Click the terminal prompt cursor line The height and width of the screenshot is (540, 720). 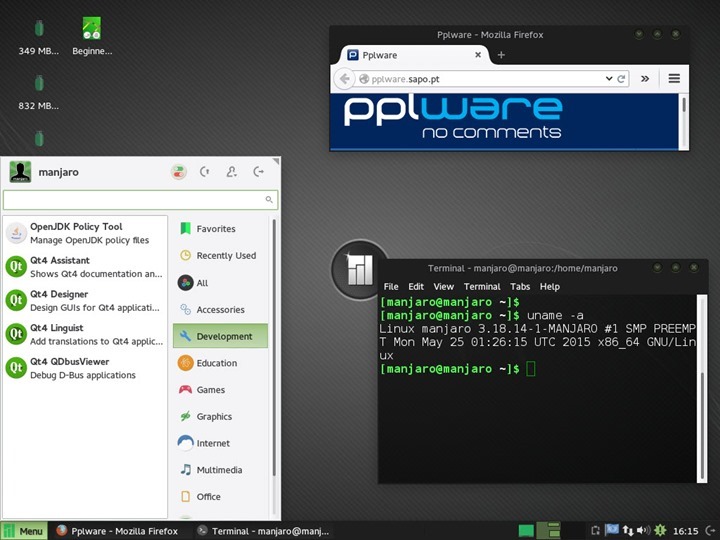click(457, 369)
